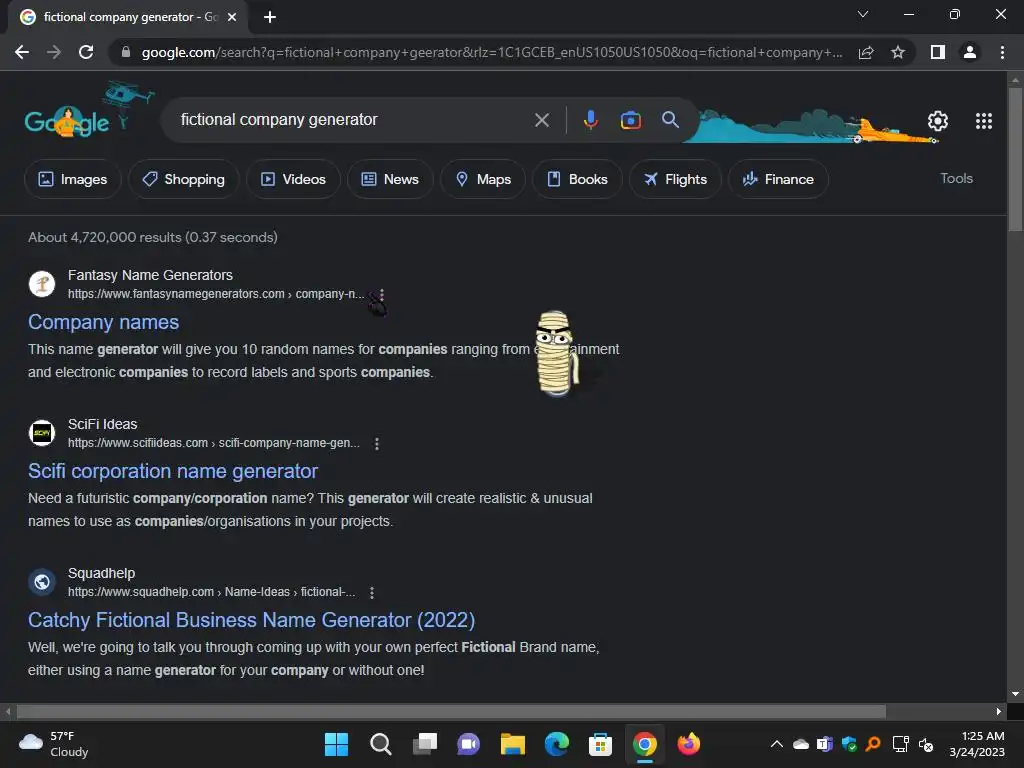
Task: Switch to Maps results
Action: (483, 179)
